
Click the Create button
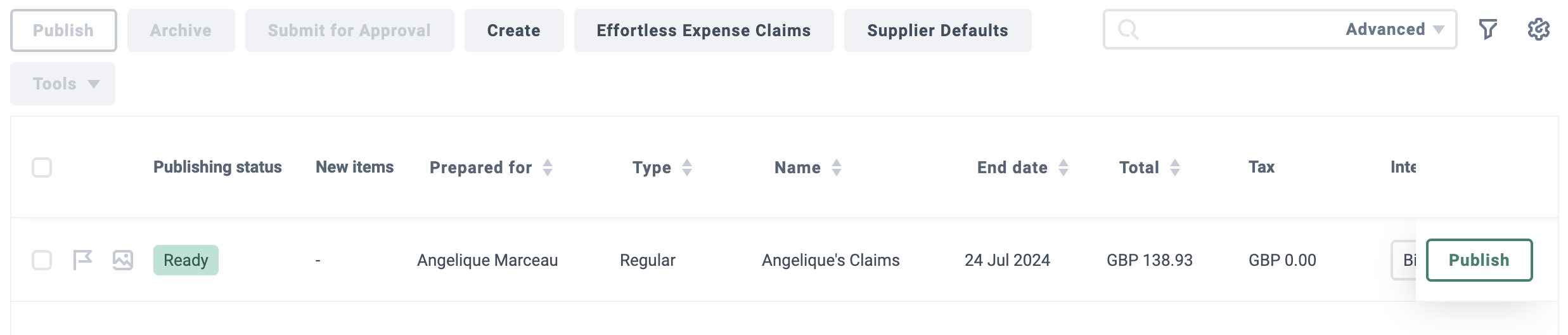[514, 30]
